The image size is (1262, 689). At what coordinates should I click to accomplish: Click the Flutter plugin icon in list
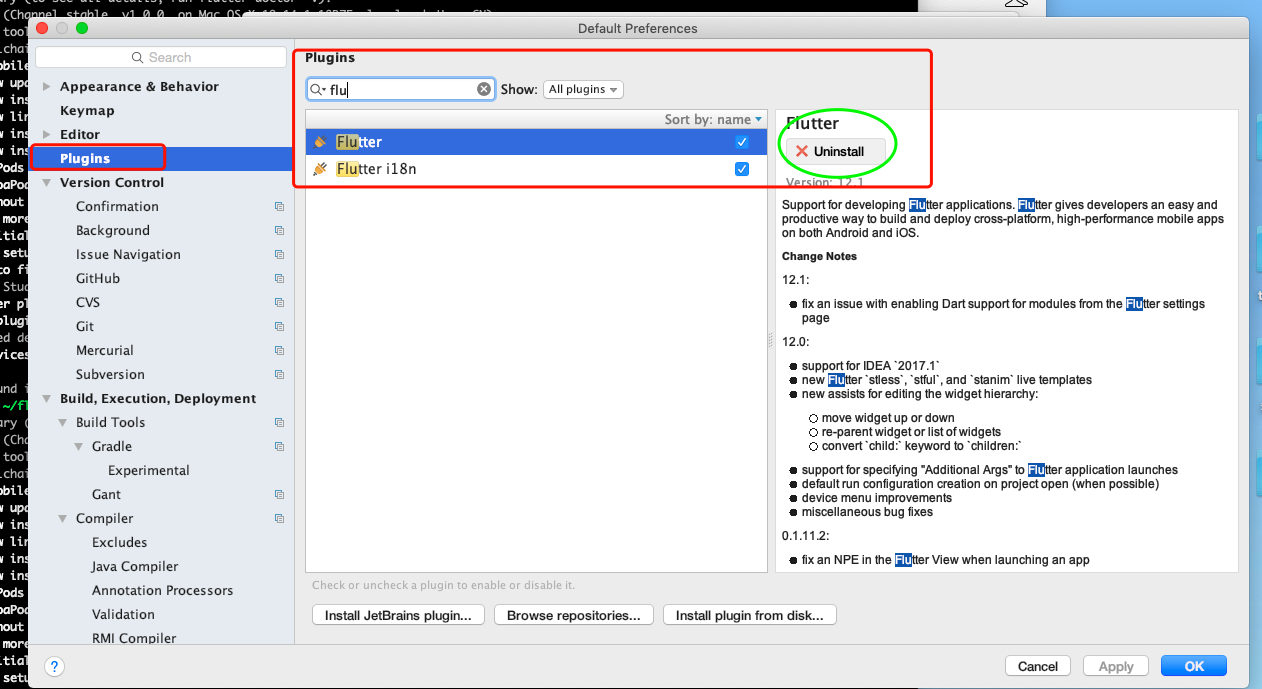click(320, 142)
